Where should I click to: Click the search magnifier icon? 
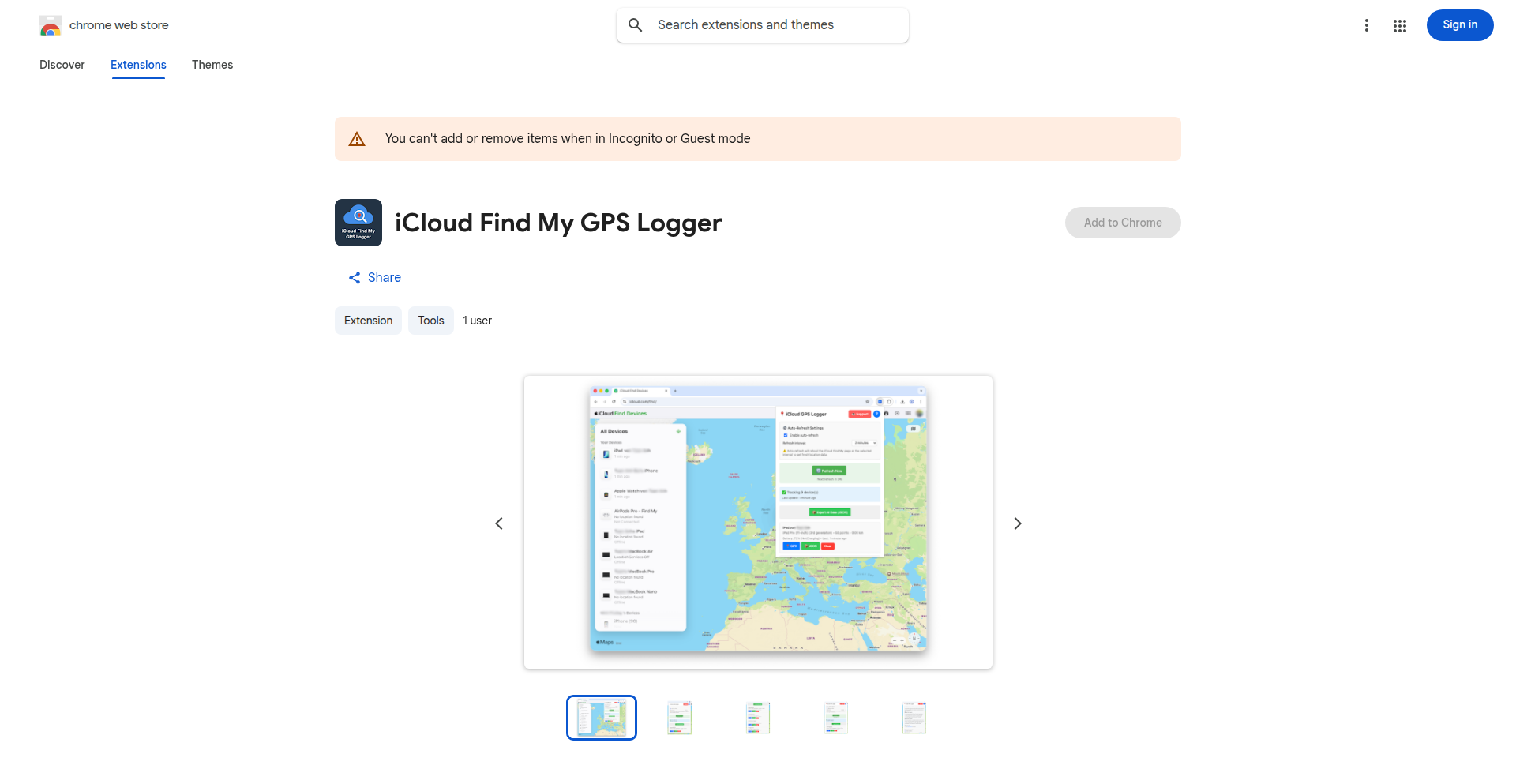[x=636, y=24]
